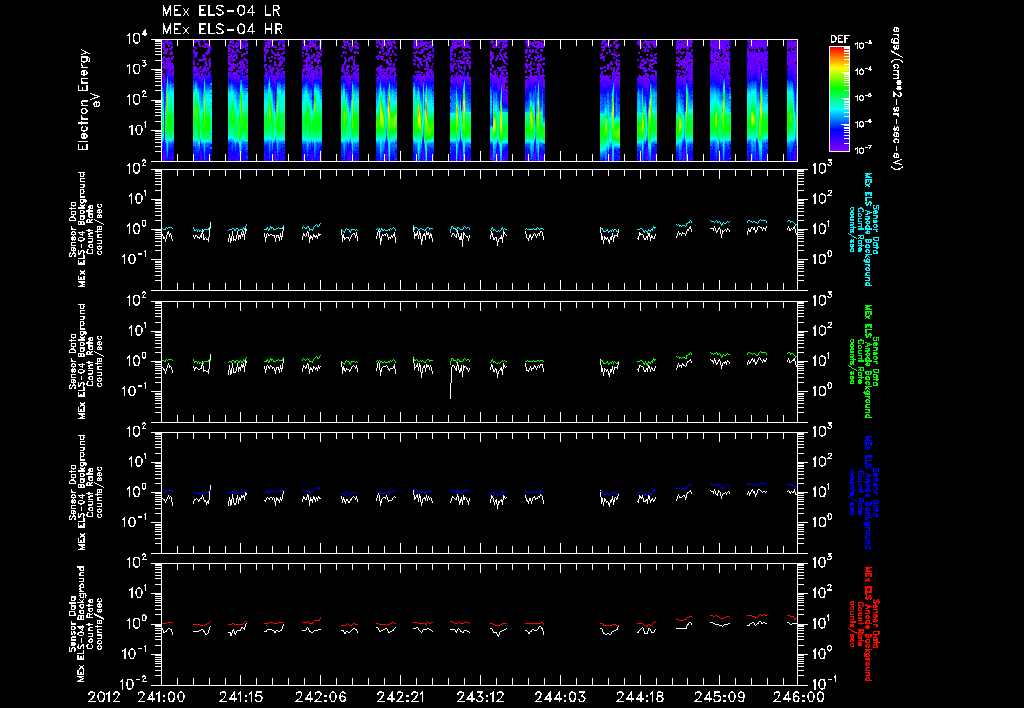Click the 'MEx ELS-04 LR' title text
The height and width of the screenshot is (708, 1024).
click(x=221, y=11)
